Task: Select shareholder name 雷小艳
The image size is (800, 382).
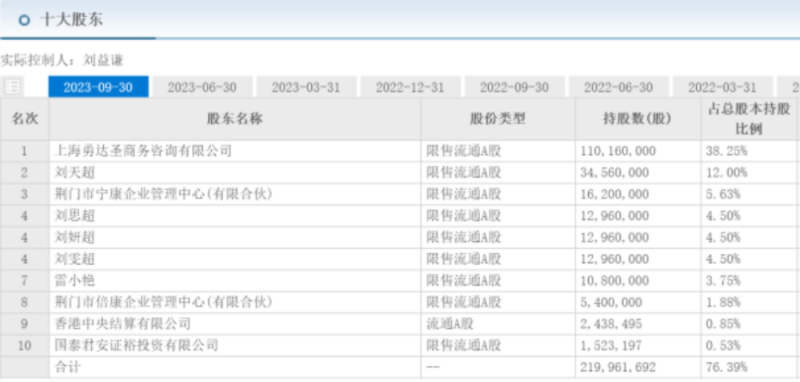Action: coord(75,281)
